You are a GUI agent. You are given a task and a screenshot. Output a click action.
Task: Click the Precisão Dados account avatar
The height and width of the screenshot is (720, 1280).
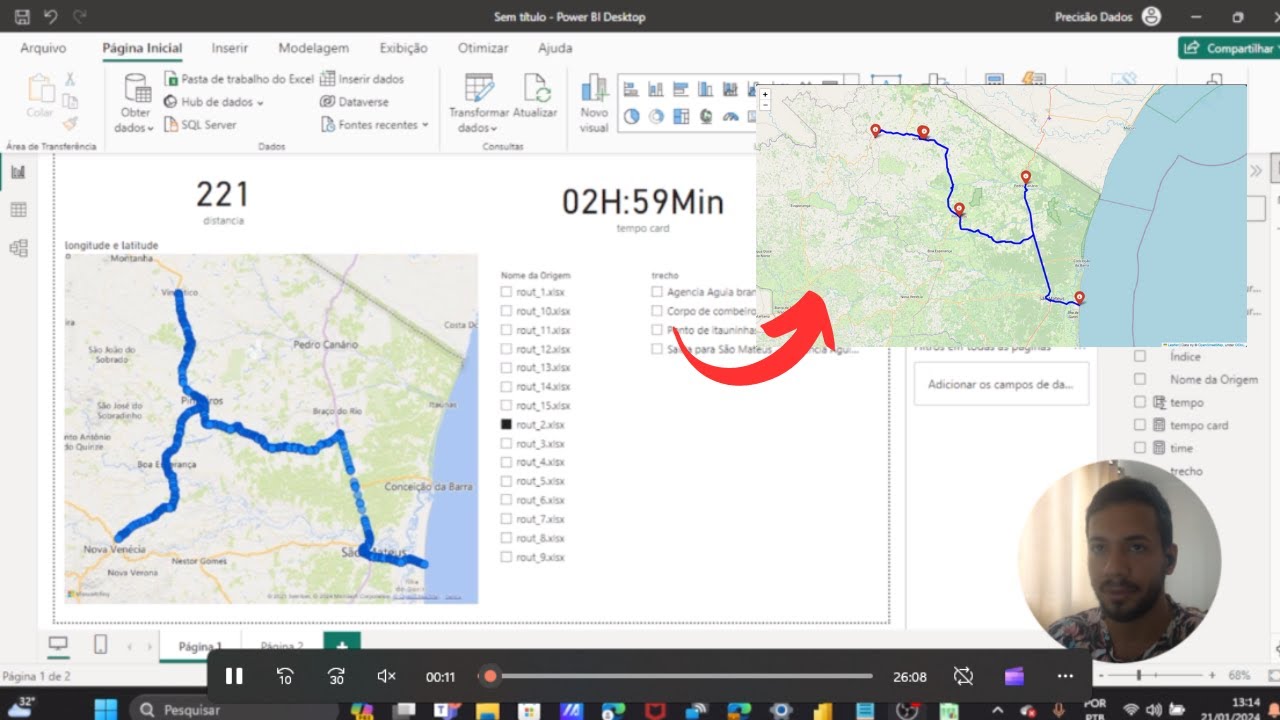pos(1152,17)
